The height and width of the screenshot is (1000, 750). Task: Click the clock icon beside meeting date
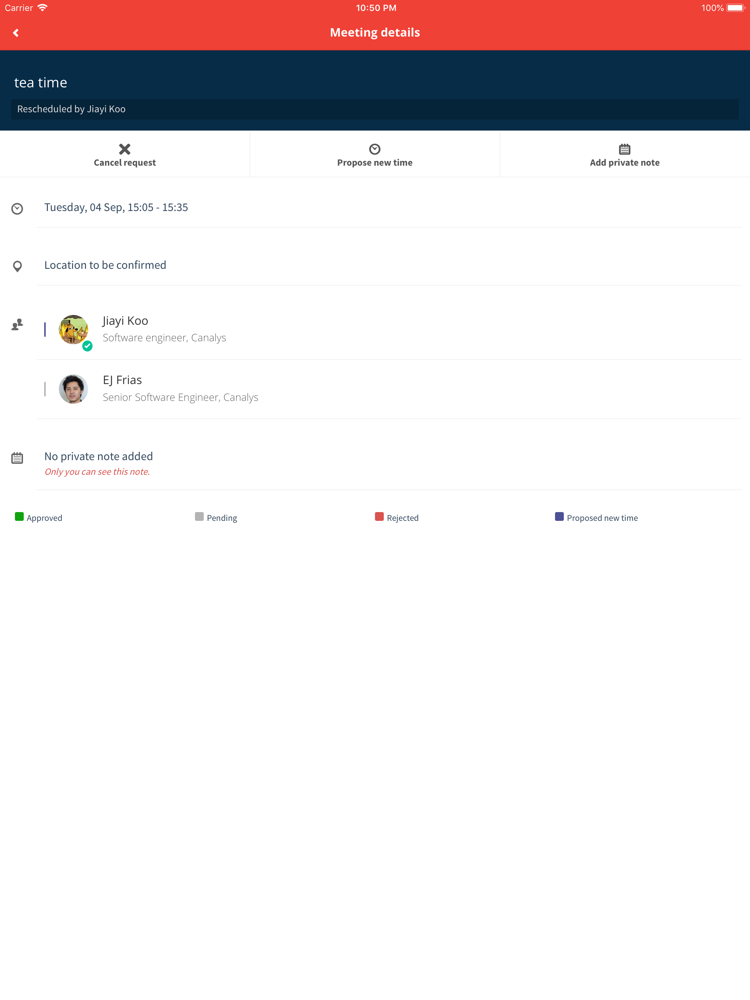click(17, 209)
